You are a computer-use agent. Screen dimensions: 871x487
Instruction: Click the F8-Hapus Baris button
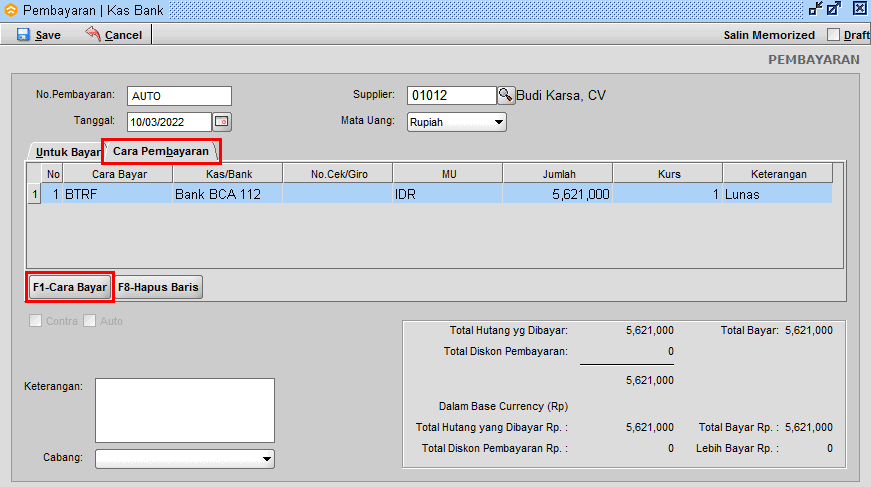[x=158, y=287]
